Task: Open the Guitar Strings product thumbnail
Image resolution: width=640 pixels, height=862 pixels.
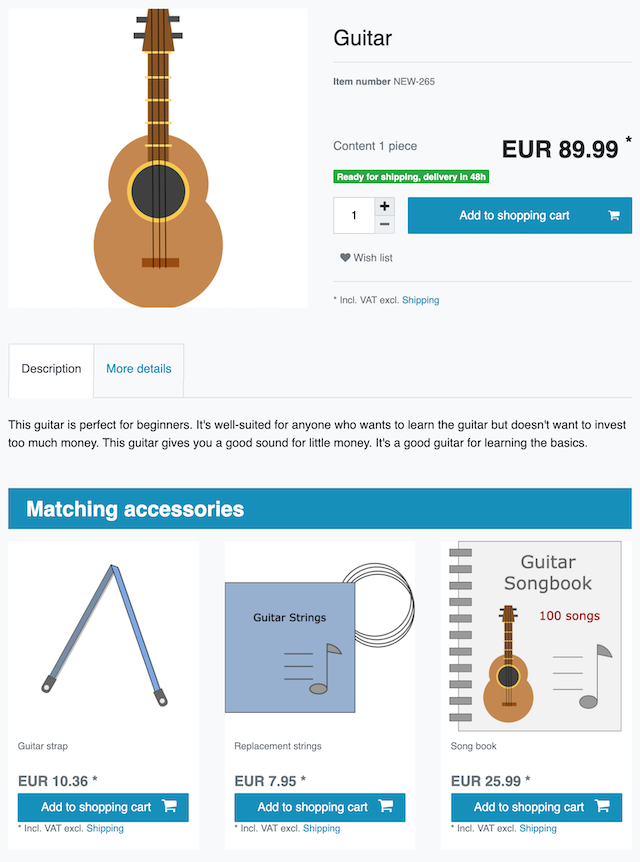Action: tap(319, 638)
